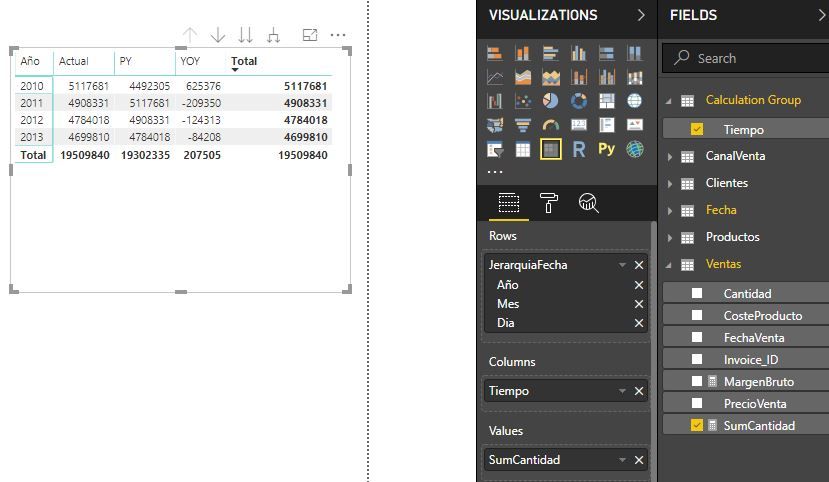Select the R script visual
This screenshot has height=482, width=829.
coord(578,150)
